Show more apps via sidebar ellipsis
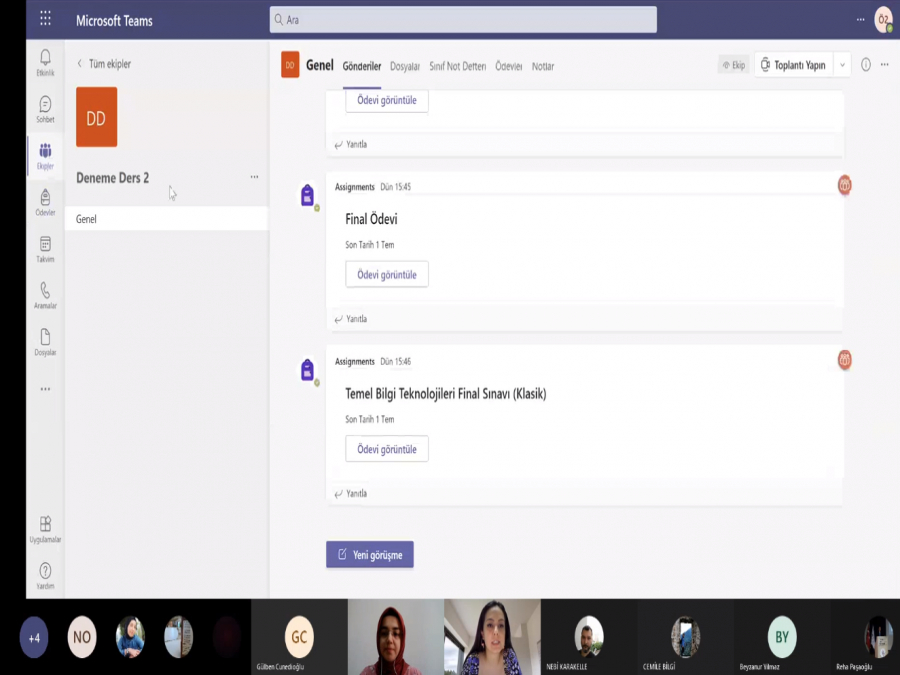 [45, 389]
